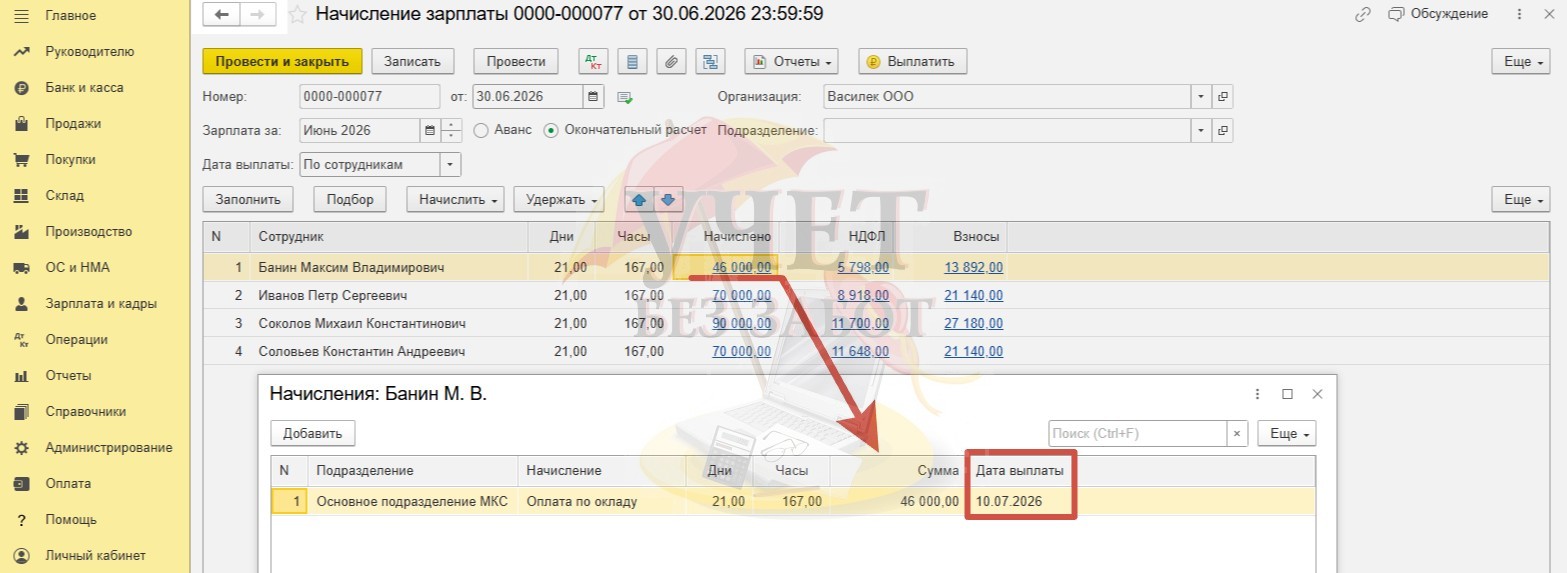Screen dimensions: 1567x573
Task: Click Выплатить button
Action: pos(912,61)
